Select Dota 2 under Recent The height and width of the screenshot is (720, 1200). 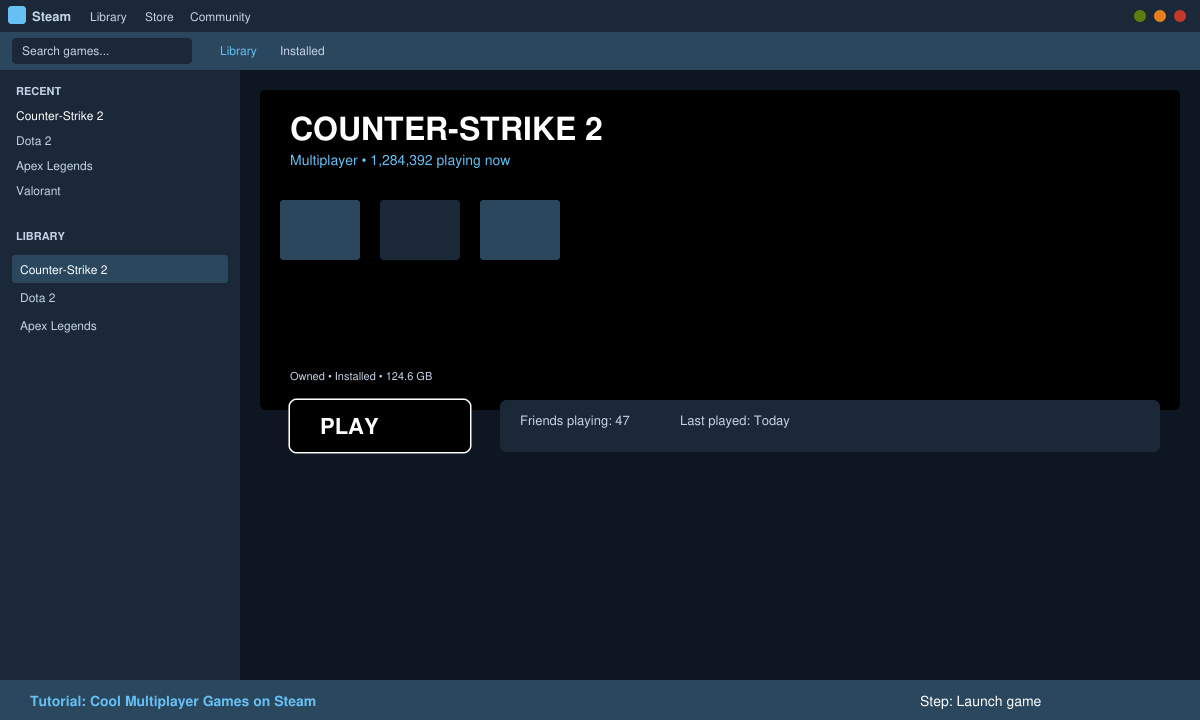[34, 141]
